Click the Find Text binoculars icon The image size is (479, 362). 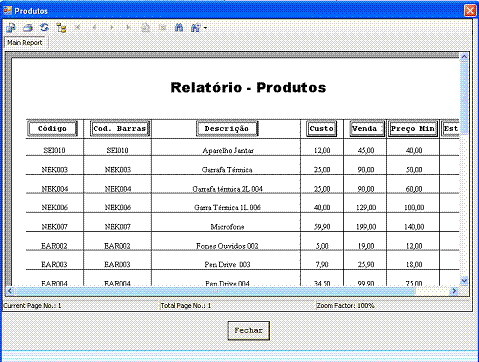pos(179,28)
